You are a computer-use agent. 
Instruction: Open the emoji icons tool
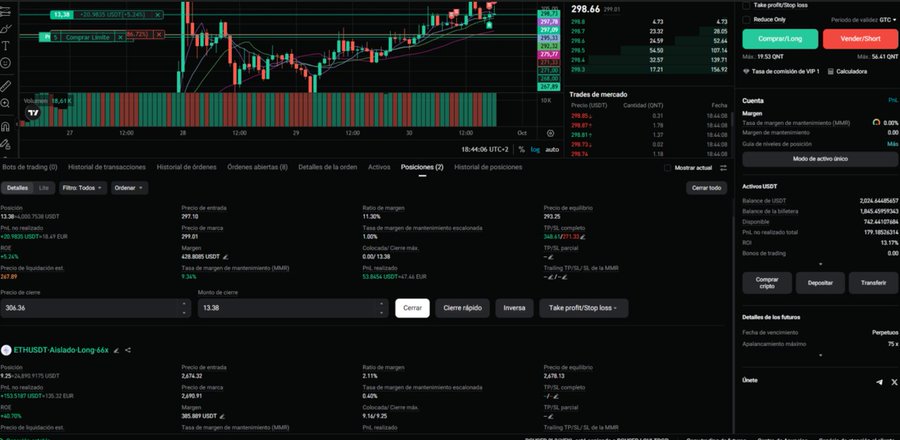[x=6, y=63]
